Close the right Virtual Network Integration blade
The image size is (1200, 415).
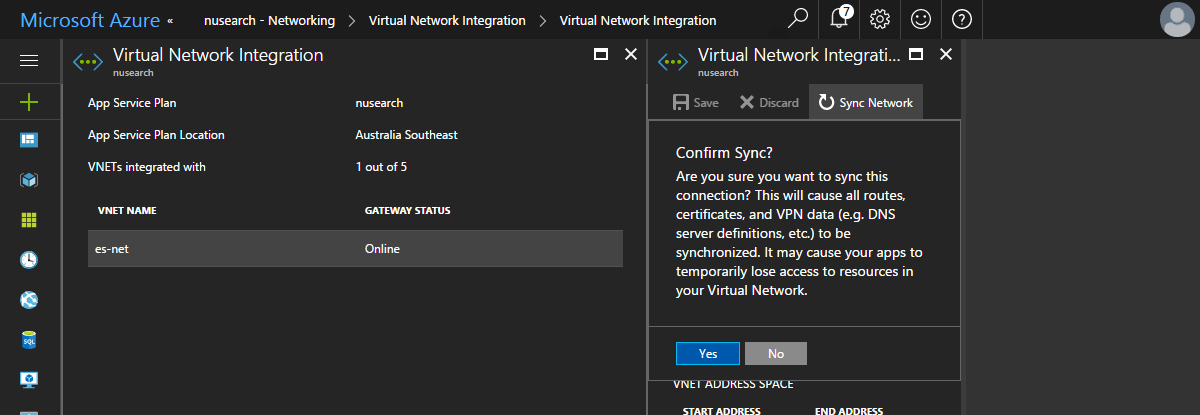point(946,55)
